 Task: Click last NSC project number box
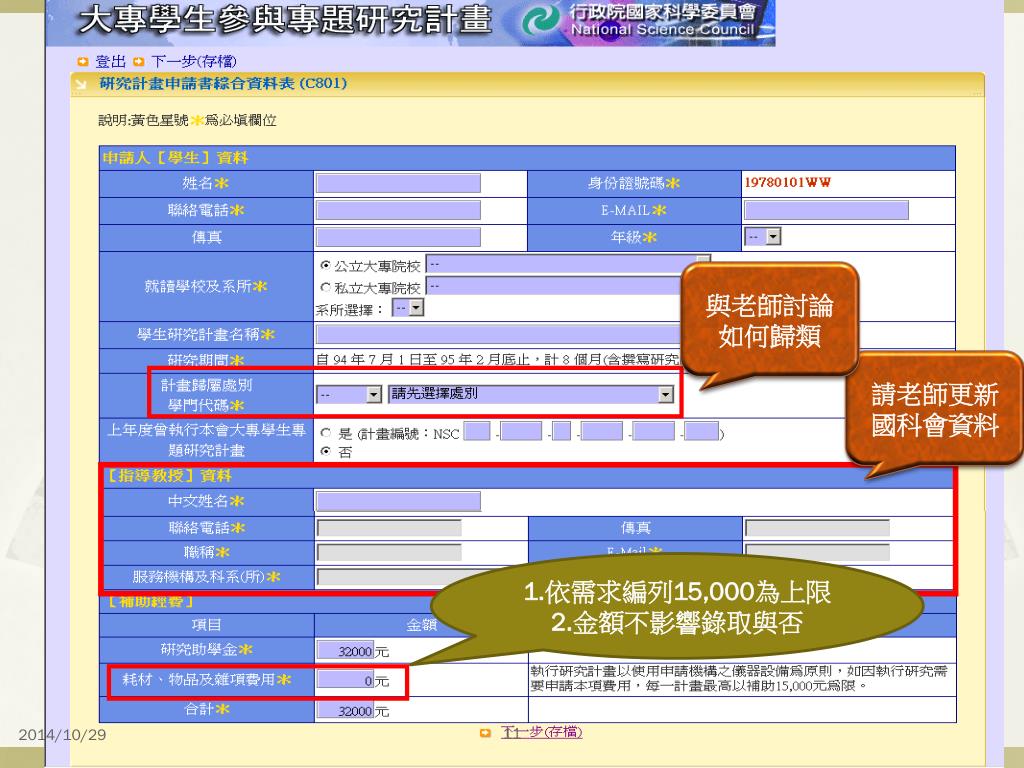702,431
